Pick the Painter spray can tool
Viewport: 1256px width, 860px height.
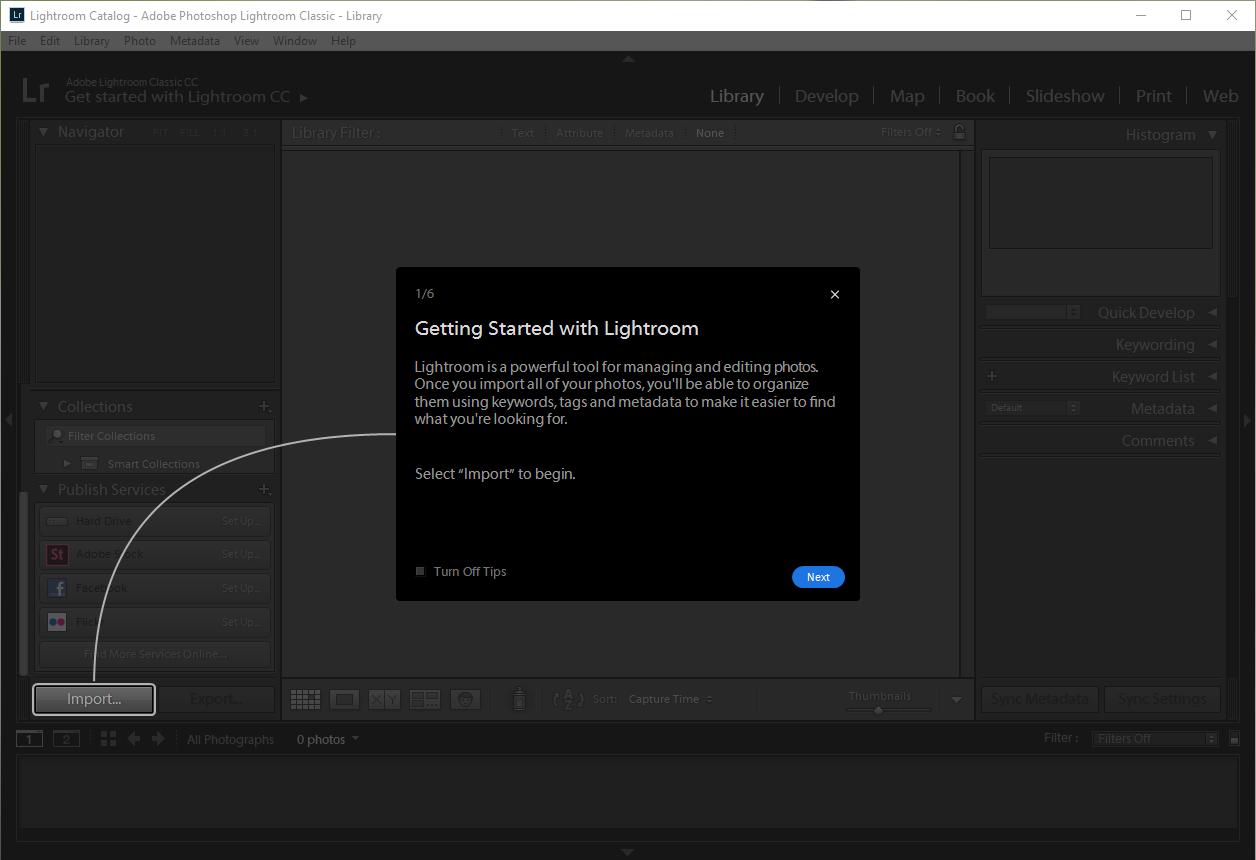(519, 699)
